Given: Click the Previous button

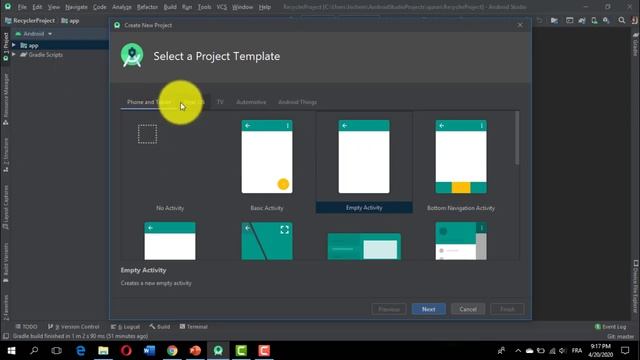Looking at the screenshot, I should (389, 309).
